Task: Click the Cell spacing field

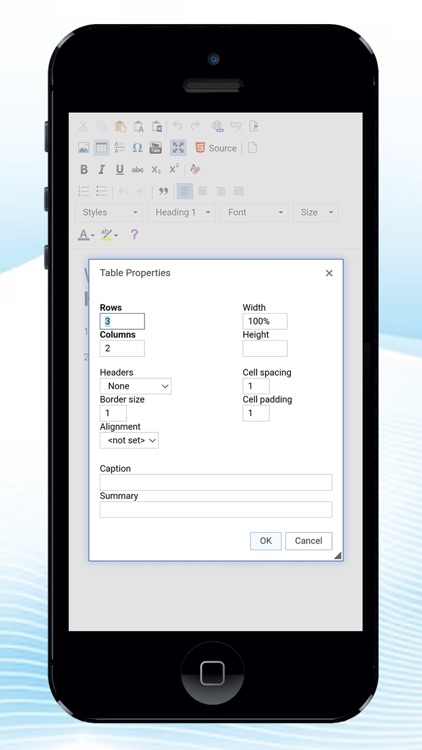Action: coord(256,386)
